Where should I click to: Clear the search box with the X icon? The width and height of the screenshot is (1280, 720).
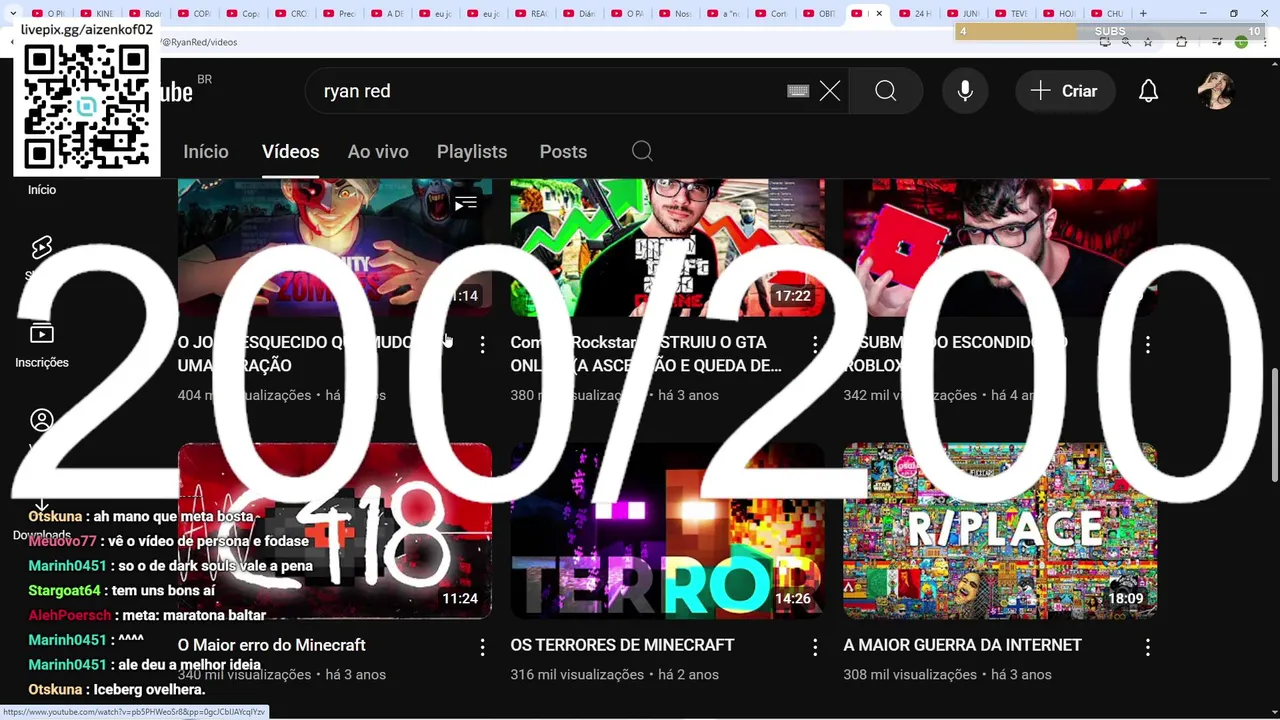(830, 91)
